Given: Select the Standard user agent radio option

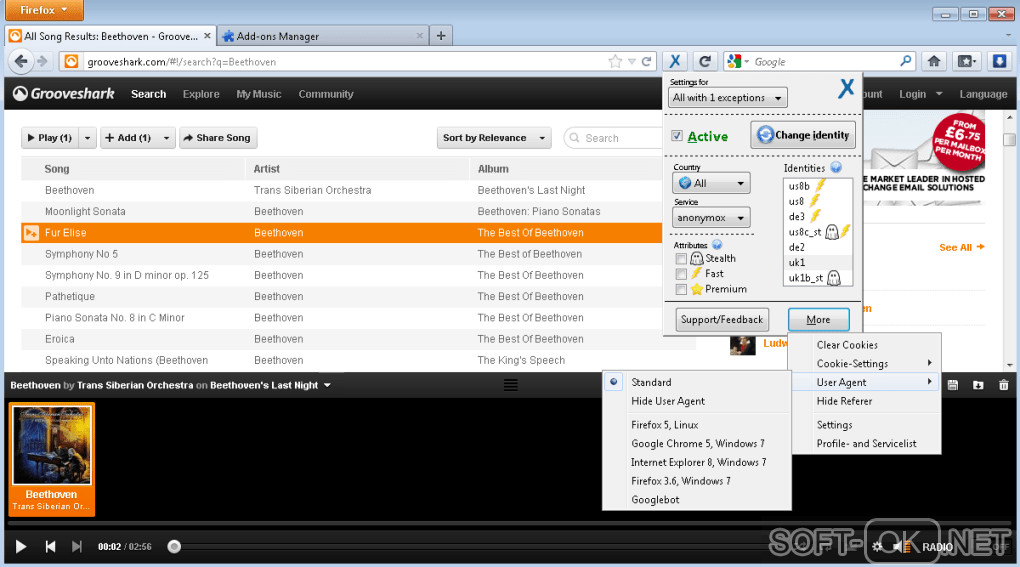Looking at the screenshot, I should click(613, 382).
